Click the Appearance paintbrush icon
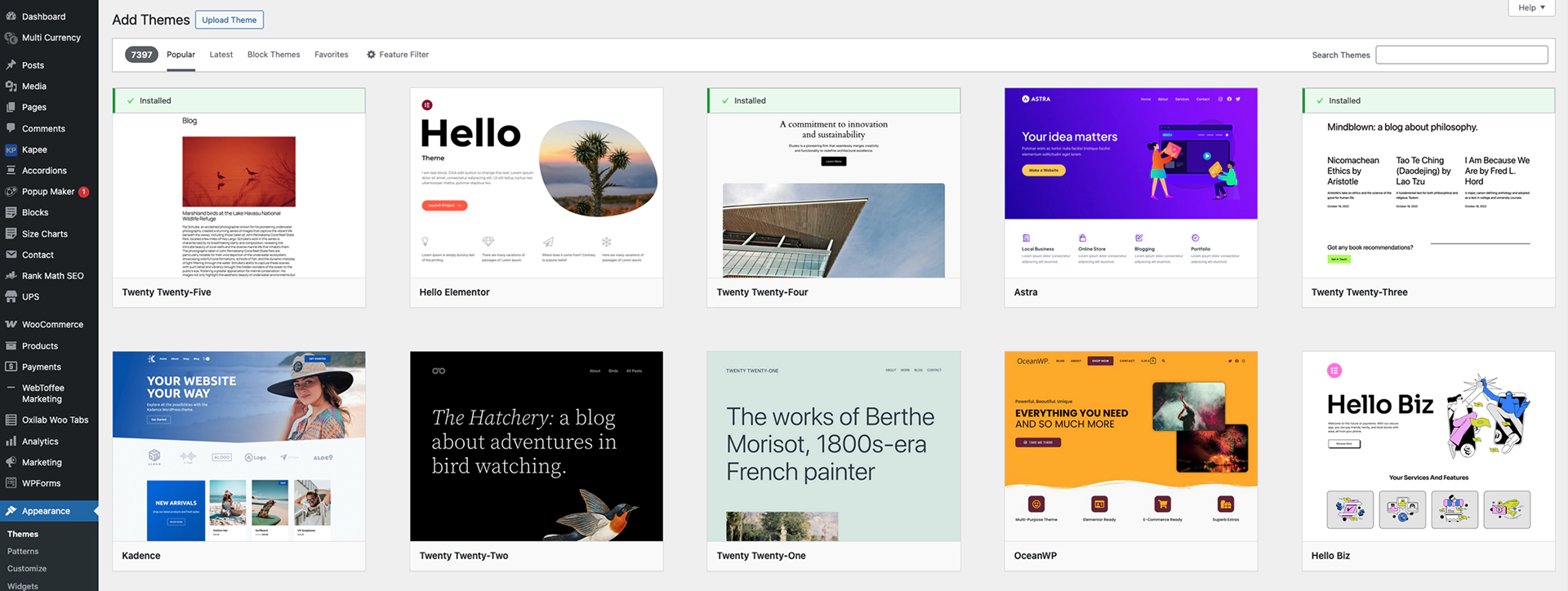This screenshot has height=591, width=1568. [11, 511]
